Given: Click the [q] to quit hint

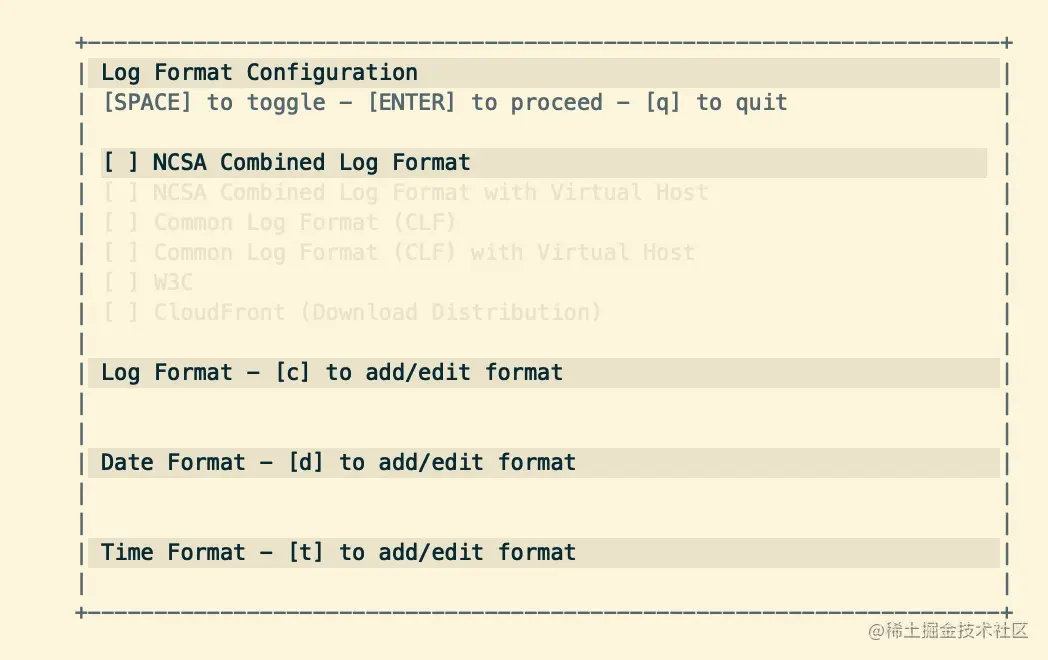Looking at the screenshot, I should 717,102.
